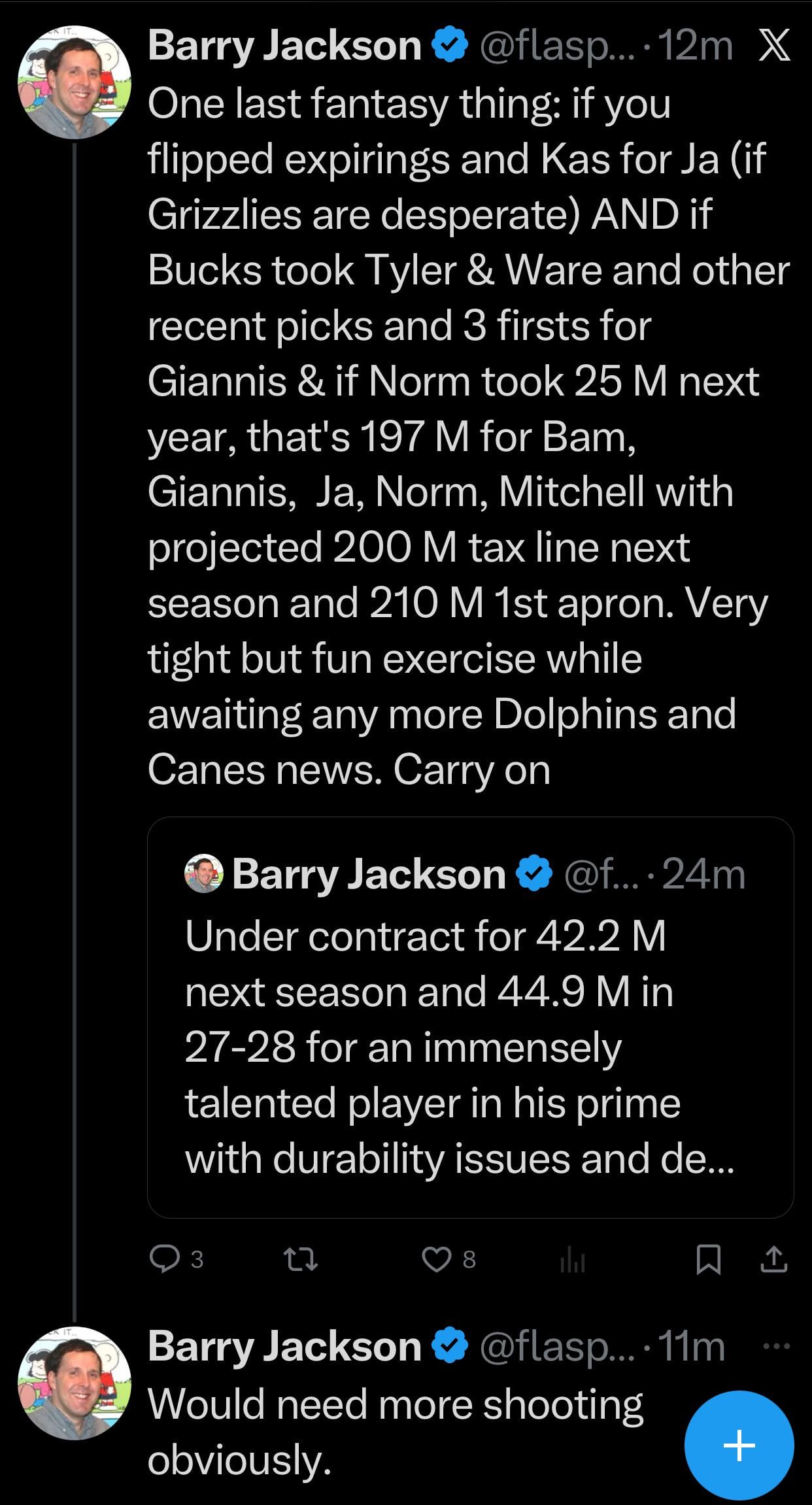
Task: Bookmark the fantasy trade tweet
Action: 708,1259
